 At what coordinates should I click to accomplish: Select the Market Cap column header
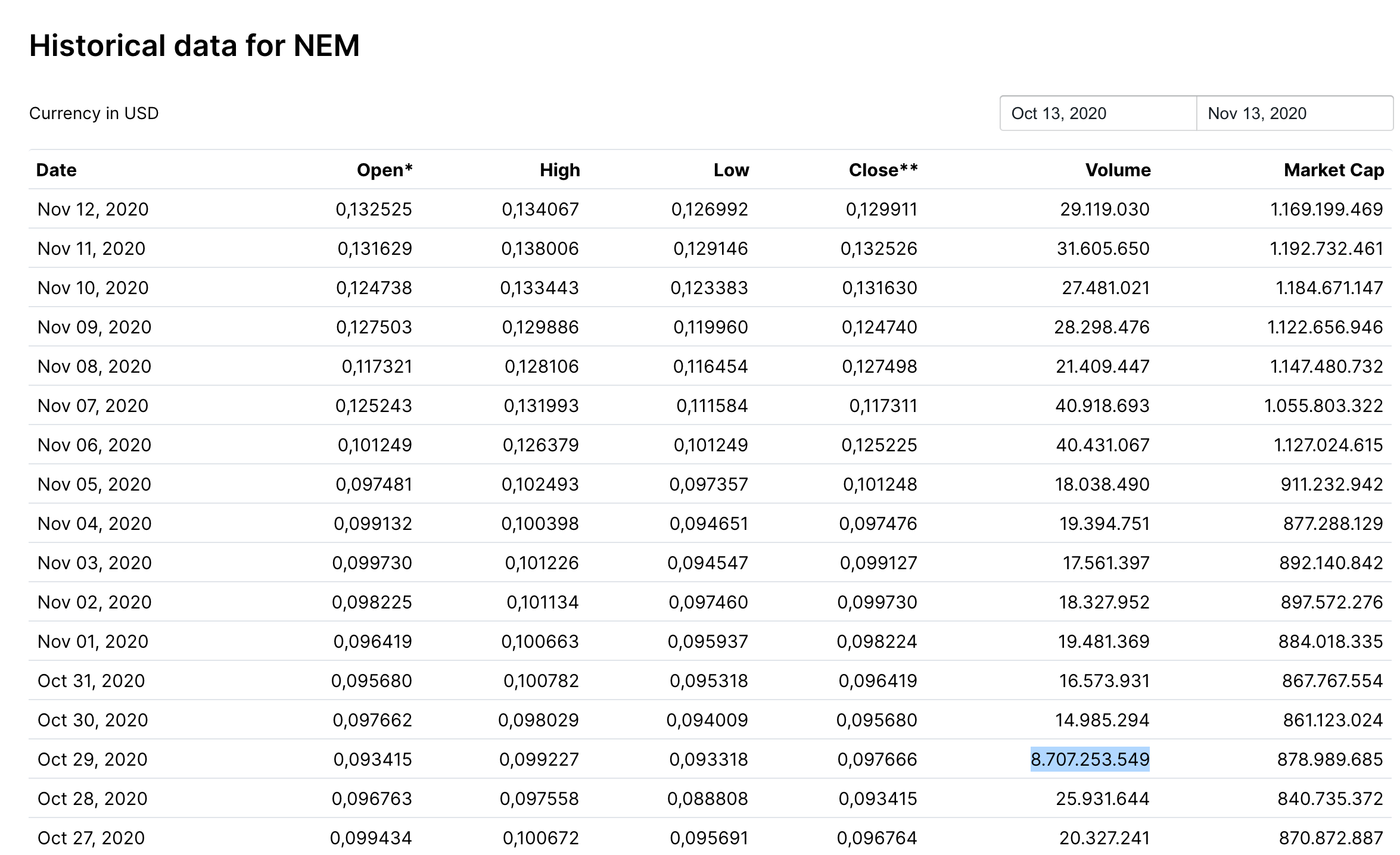click(x=1333, y=170)
